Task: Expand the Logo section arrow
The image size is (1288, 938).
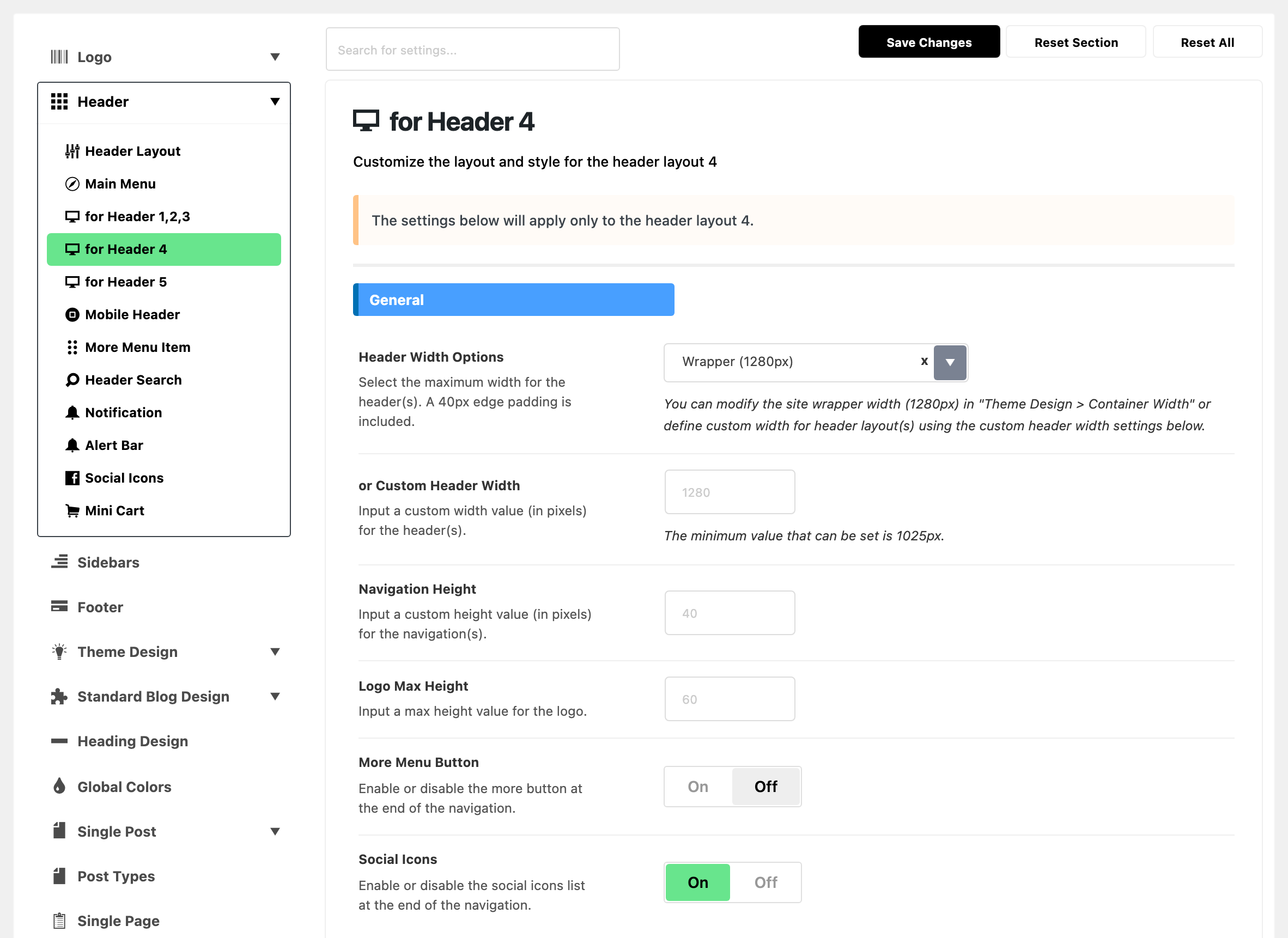Action: click(275, 57)
